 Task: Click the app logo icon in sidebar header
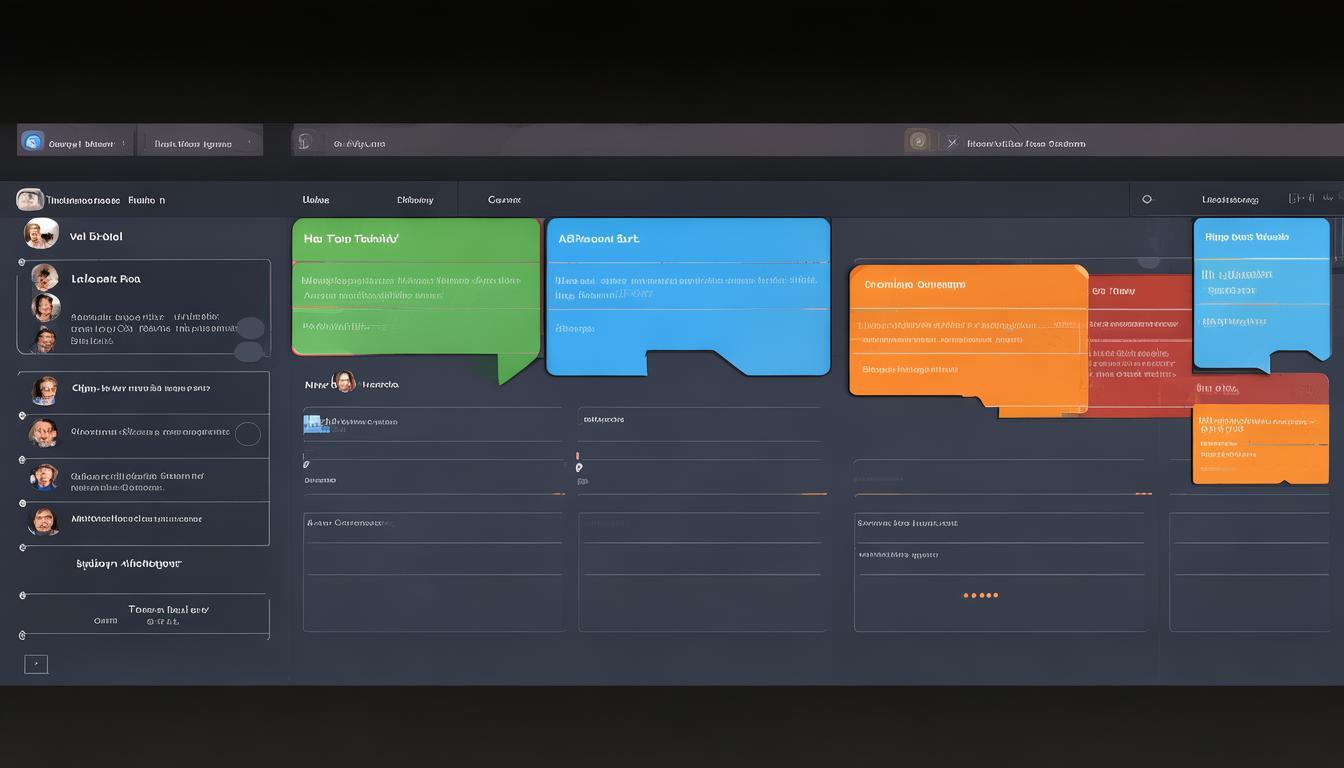coord(30,199)
